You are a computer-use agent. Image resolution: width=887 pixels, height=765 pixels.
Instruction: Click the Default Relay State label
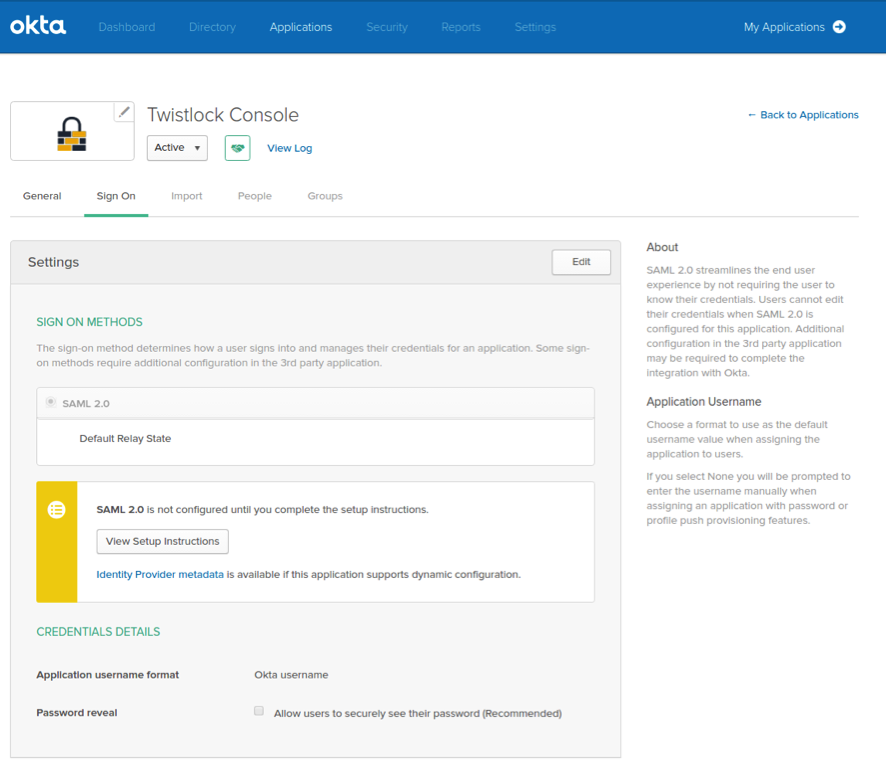[125, 439]
